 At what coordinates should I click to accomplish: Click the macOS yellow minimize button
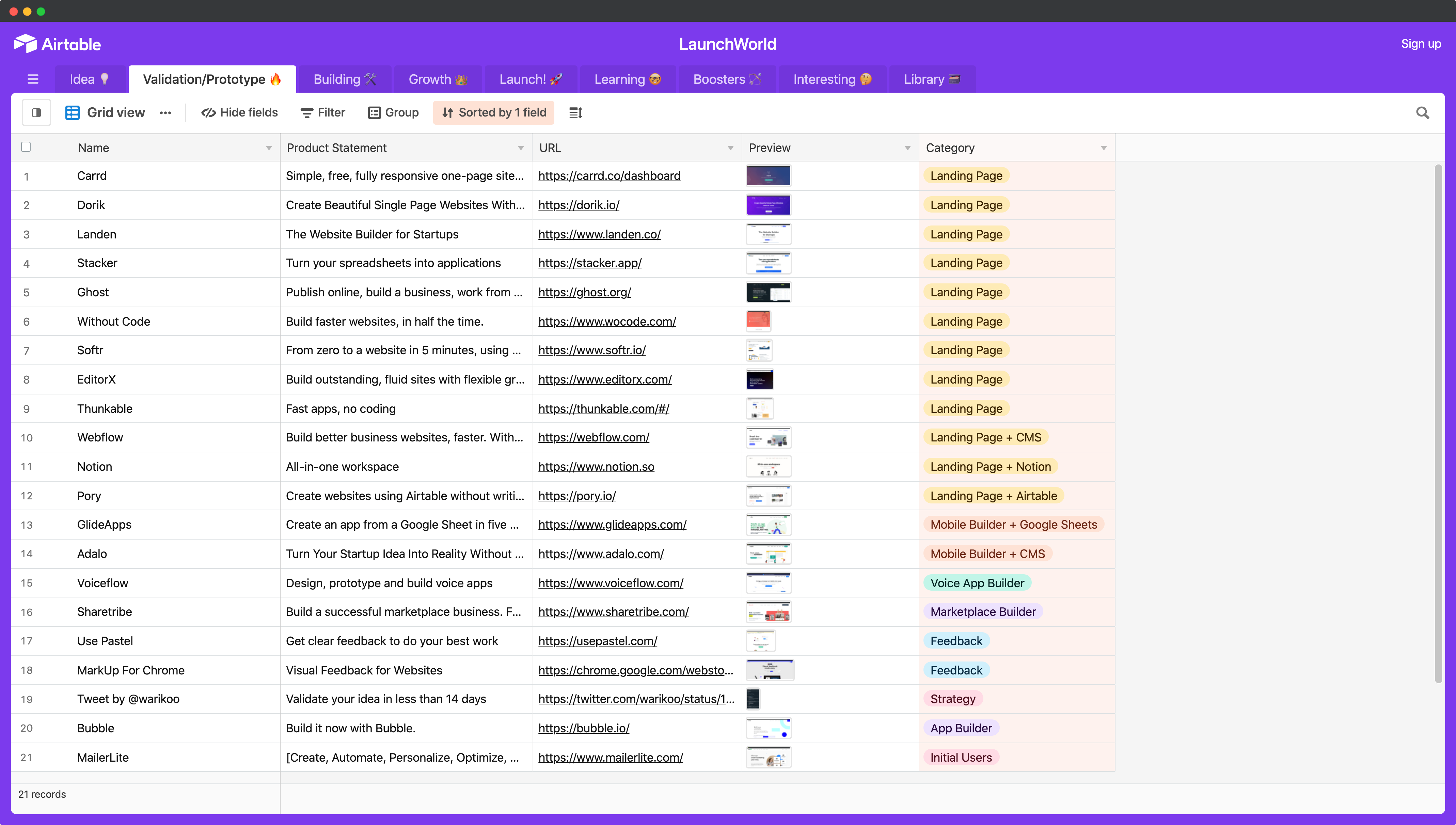click(x=27, y=11)
